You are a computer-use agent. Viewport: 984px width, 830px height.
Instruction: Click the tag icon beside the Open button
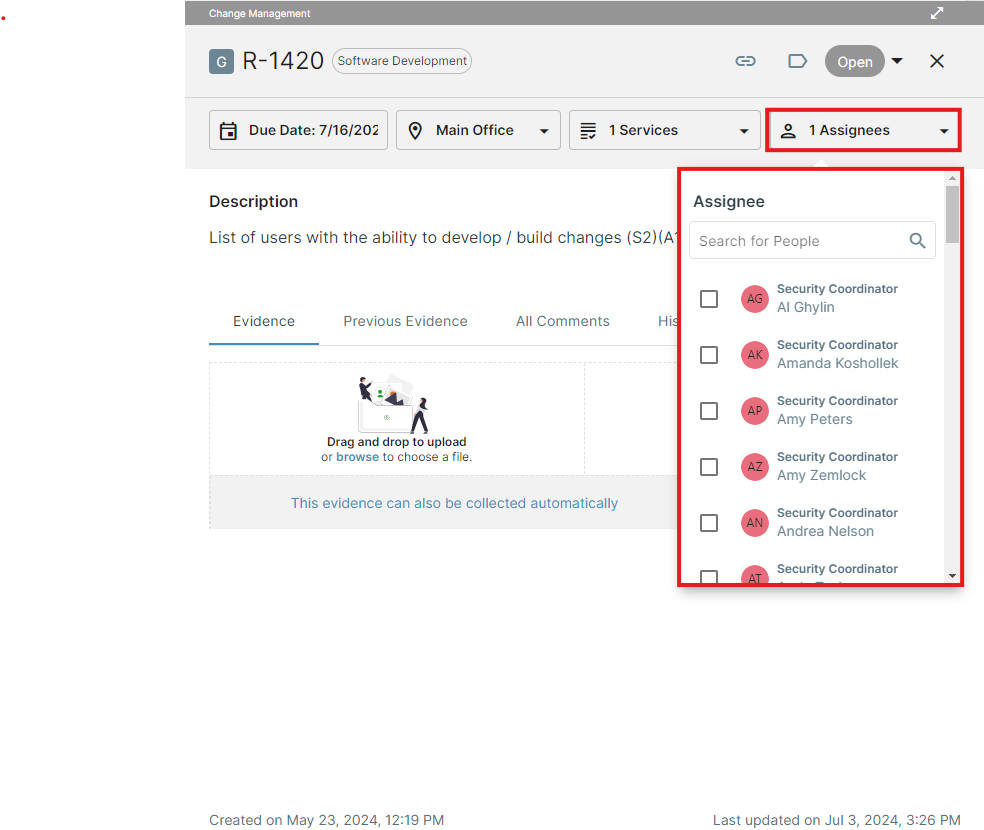(797, 61)
